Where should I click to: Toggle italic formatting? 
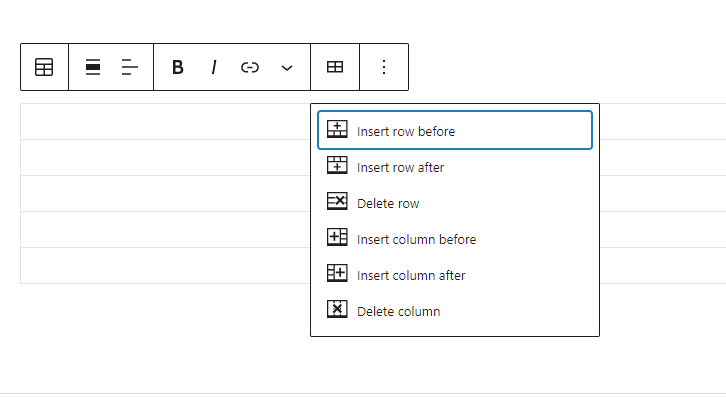pos(213,67)
